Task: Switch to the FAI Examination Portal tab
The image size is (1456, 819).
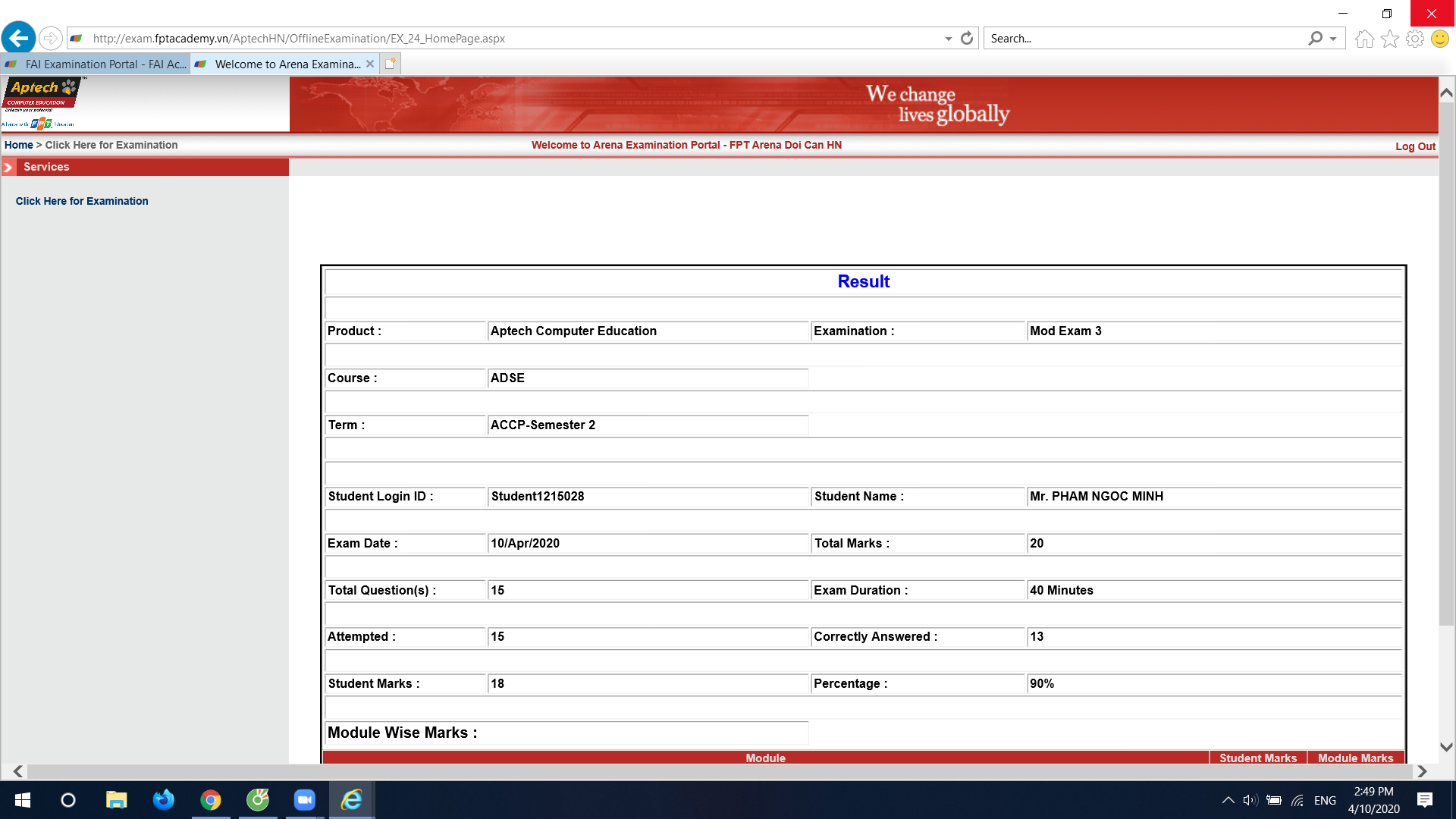Action: point(95,64)
